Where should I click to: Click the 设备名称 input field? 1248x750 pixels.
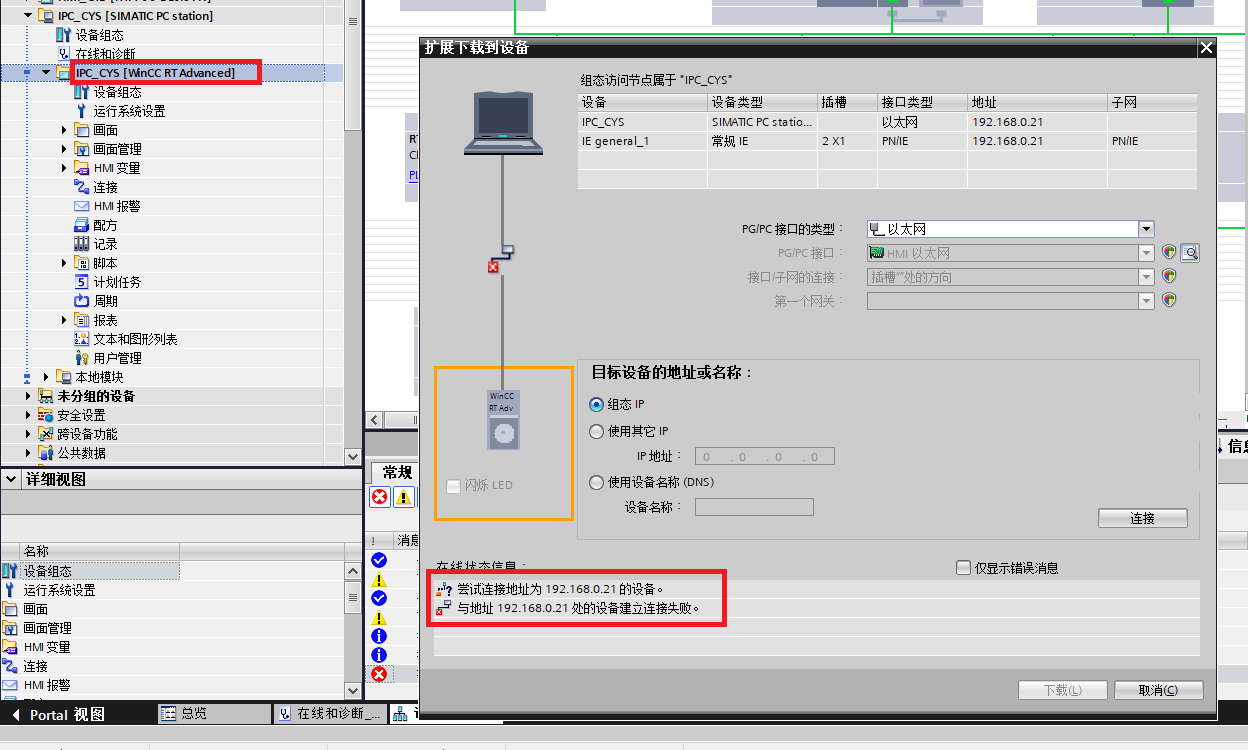pyautogui.click(x=754, y=507)
